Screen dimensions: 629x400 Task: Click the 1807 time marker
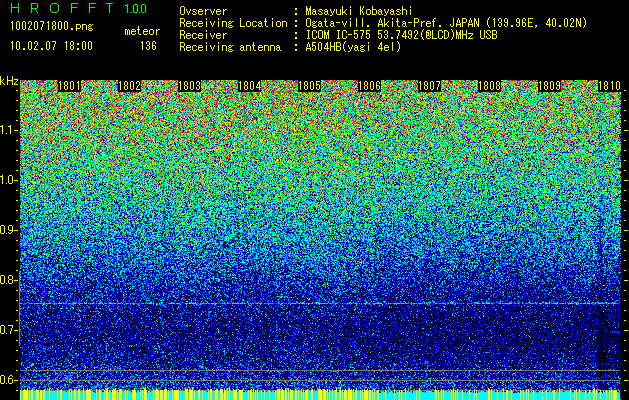(429, 86)
